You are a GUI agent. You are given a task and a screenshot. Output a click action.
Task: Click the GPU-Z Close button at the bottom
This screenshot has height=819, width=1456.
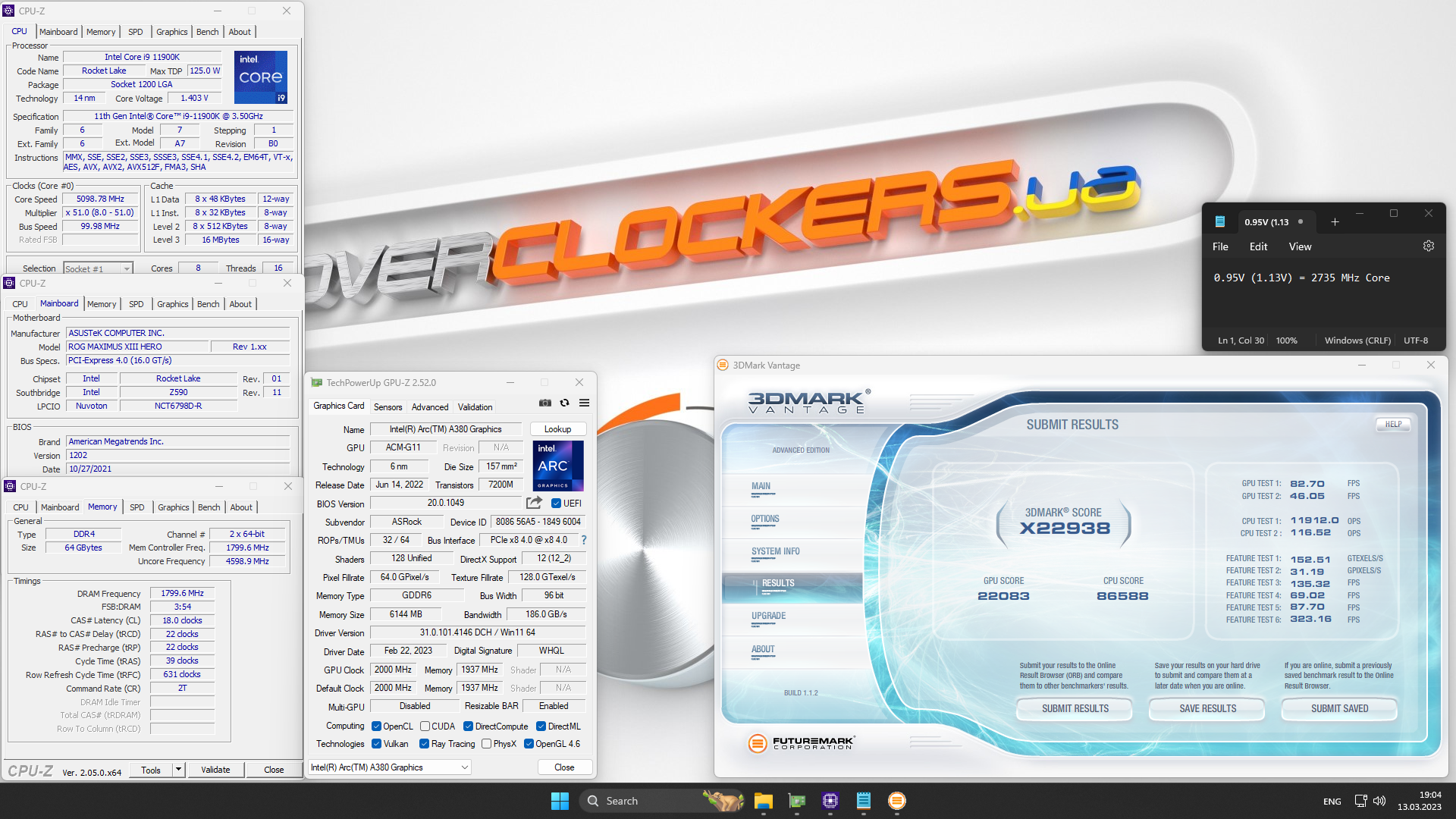[x=564, y=767]
